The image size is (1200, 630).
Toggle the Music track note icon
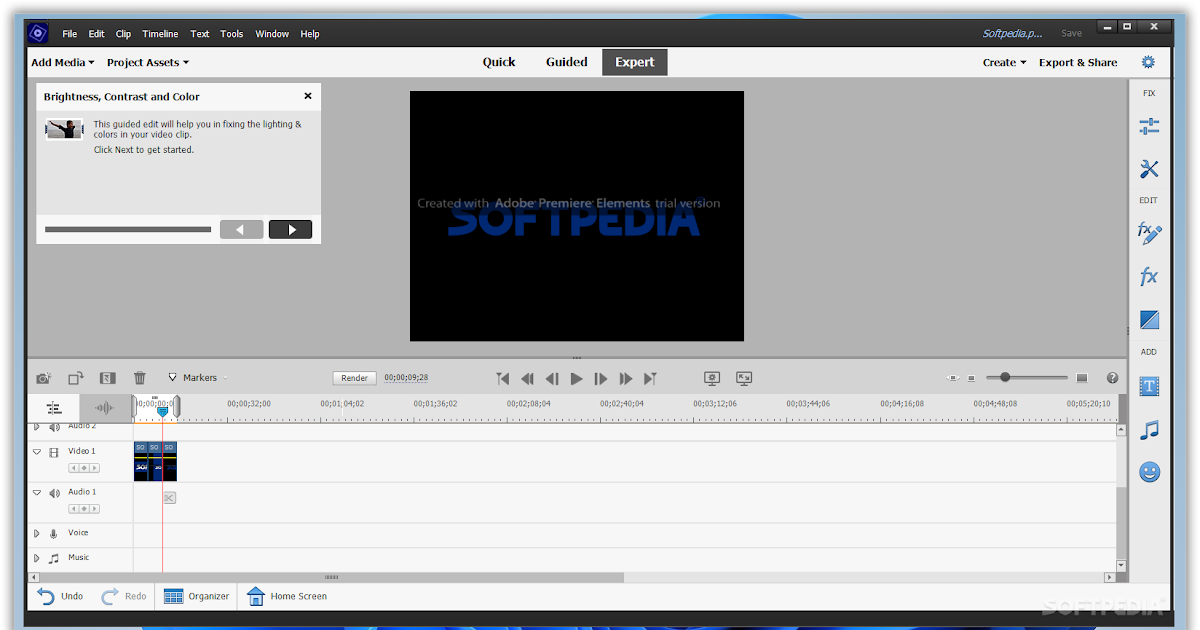[x=54, y=558]
